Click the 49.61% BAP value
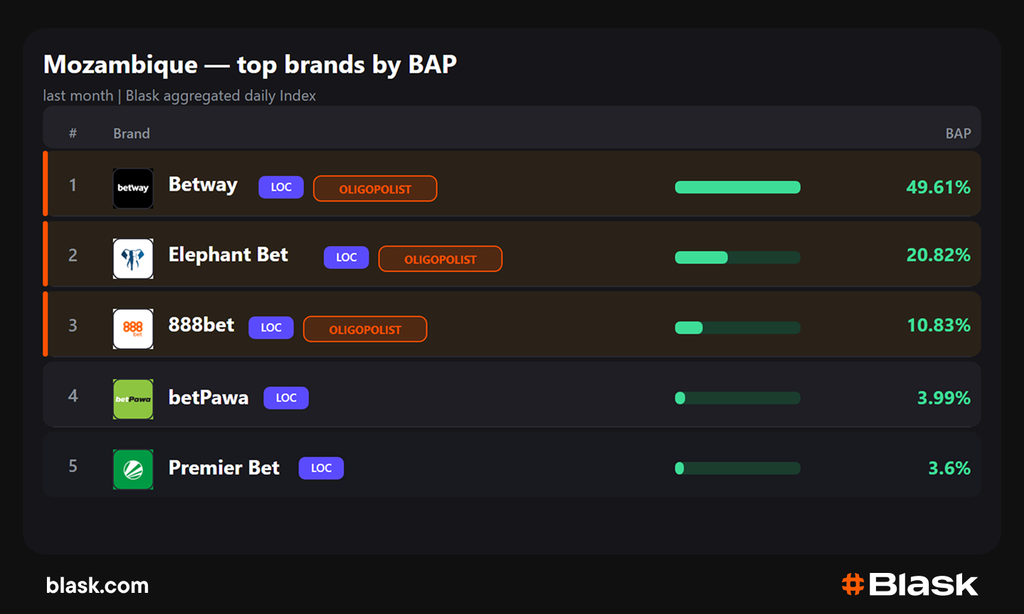The width and height of the screenshot is (1024, 614). pos(938,187)
